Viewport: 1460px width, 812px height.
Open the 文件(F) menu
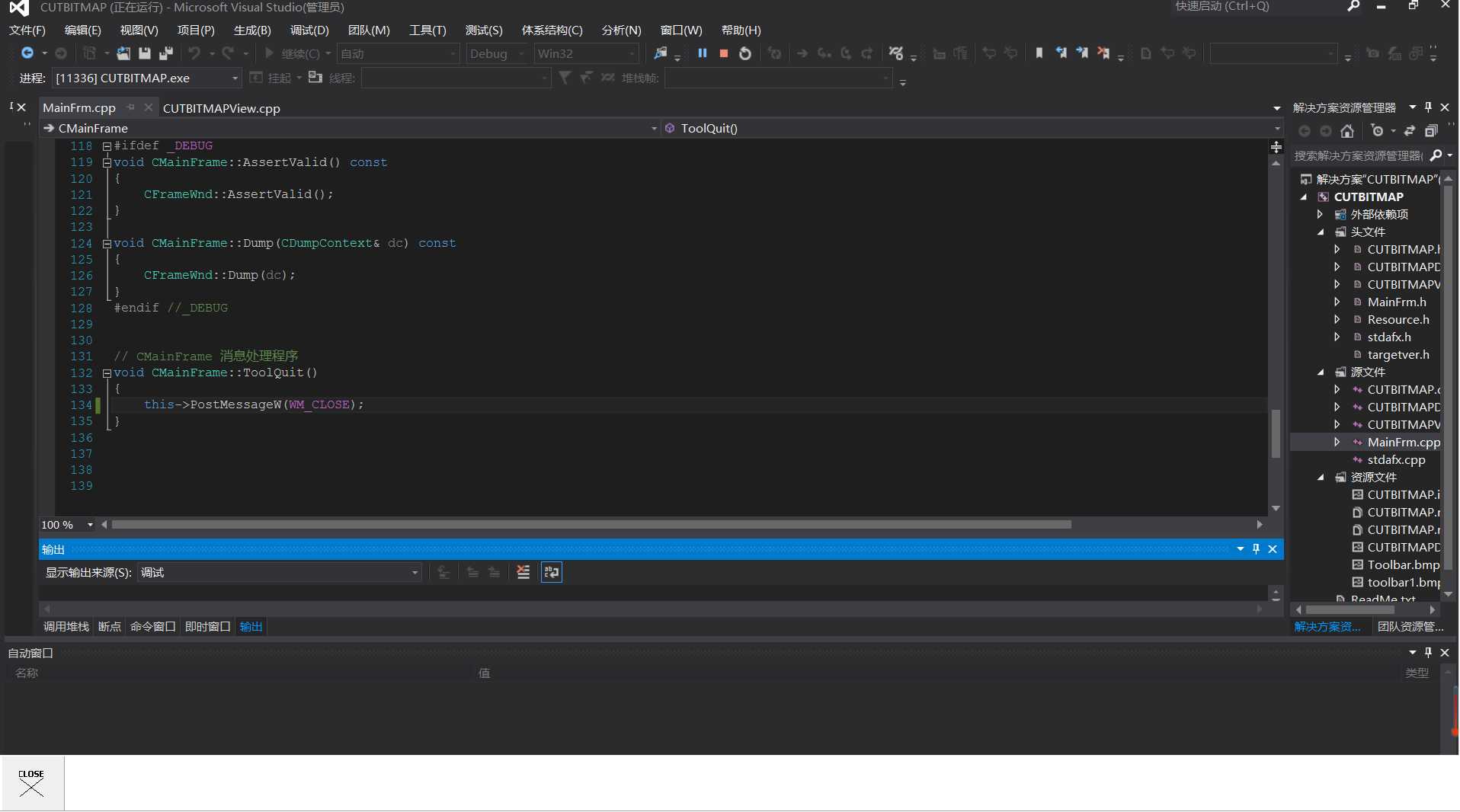tap(27, 30)
